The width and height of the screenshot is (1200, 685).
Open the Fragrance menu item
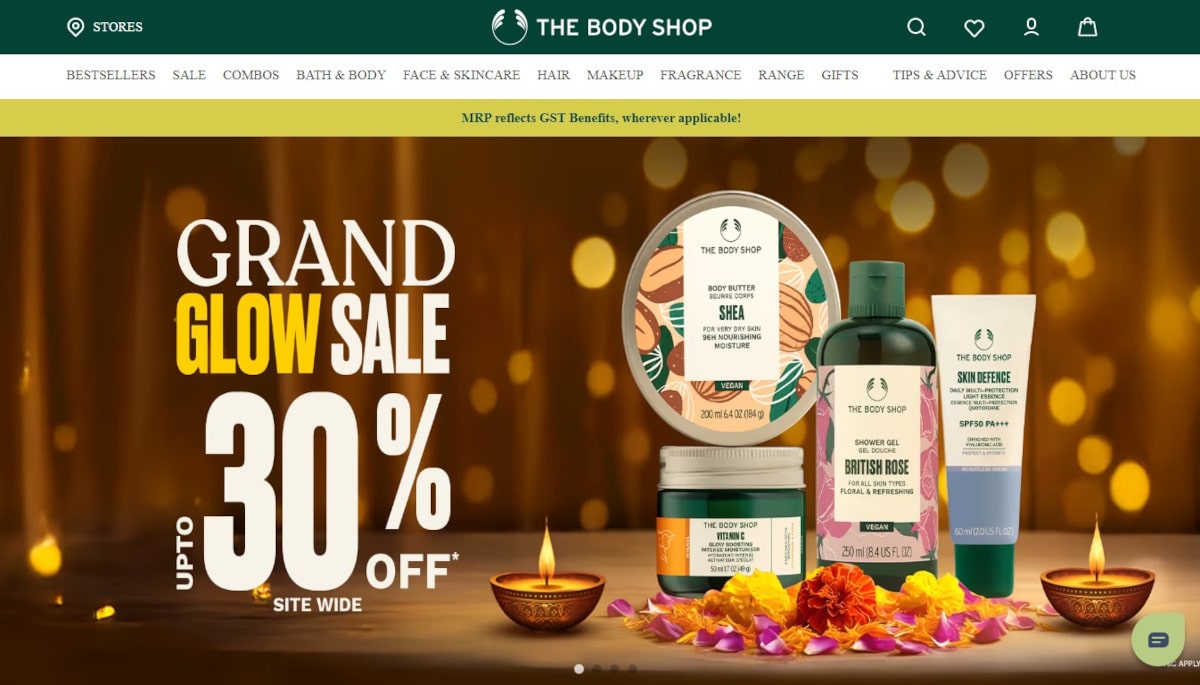point(701,75)
